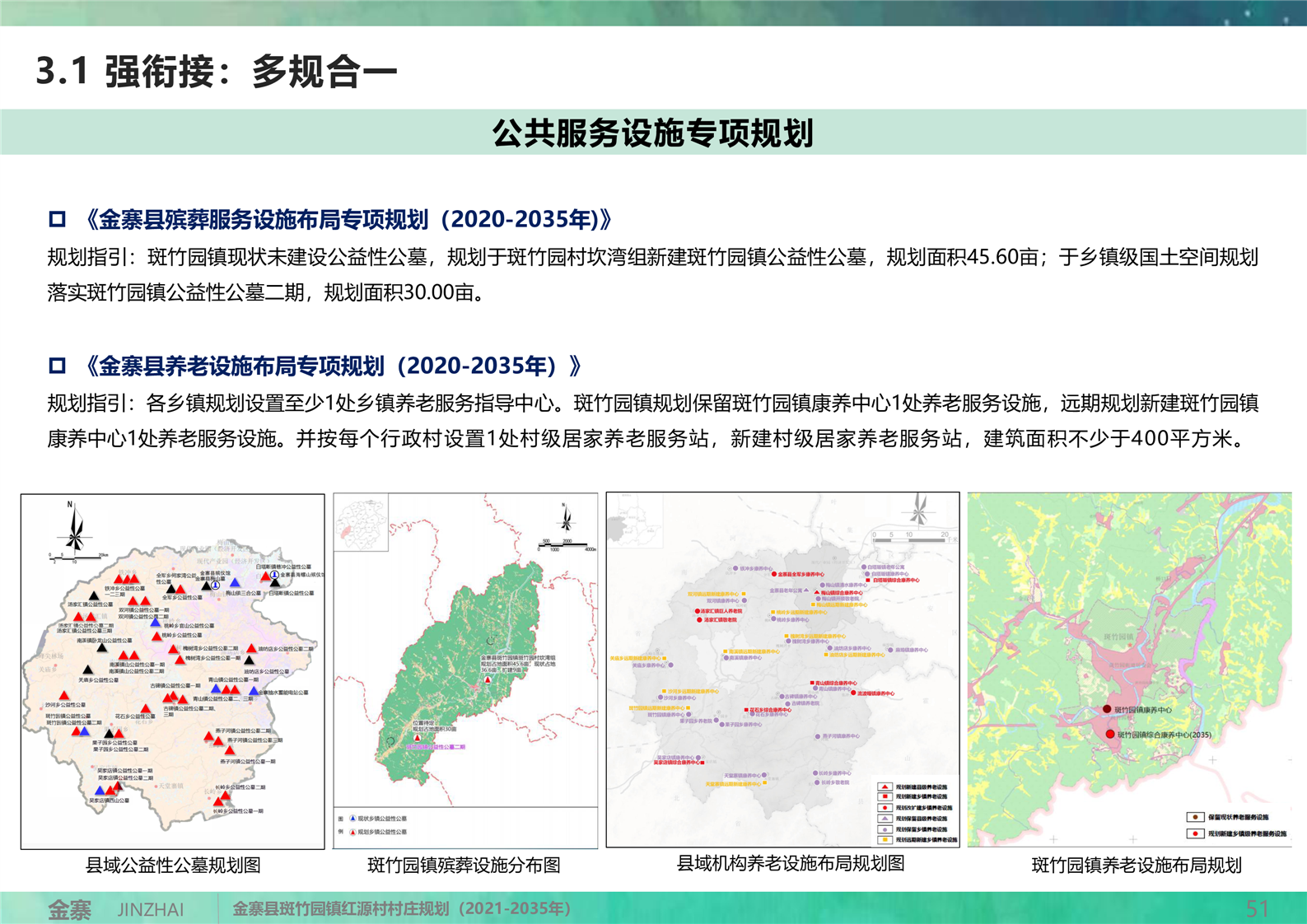Click blue triangle legend icon 现状乡镇公益性公墓
The height and width of the screenshot is (924, 1307).
[x=353, y=819]
